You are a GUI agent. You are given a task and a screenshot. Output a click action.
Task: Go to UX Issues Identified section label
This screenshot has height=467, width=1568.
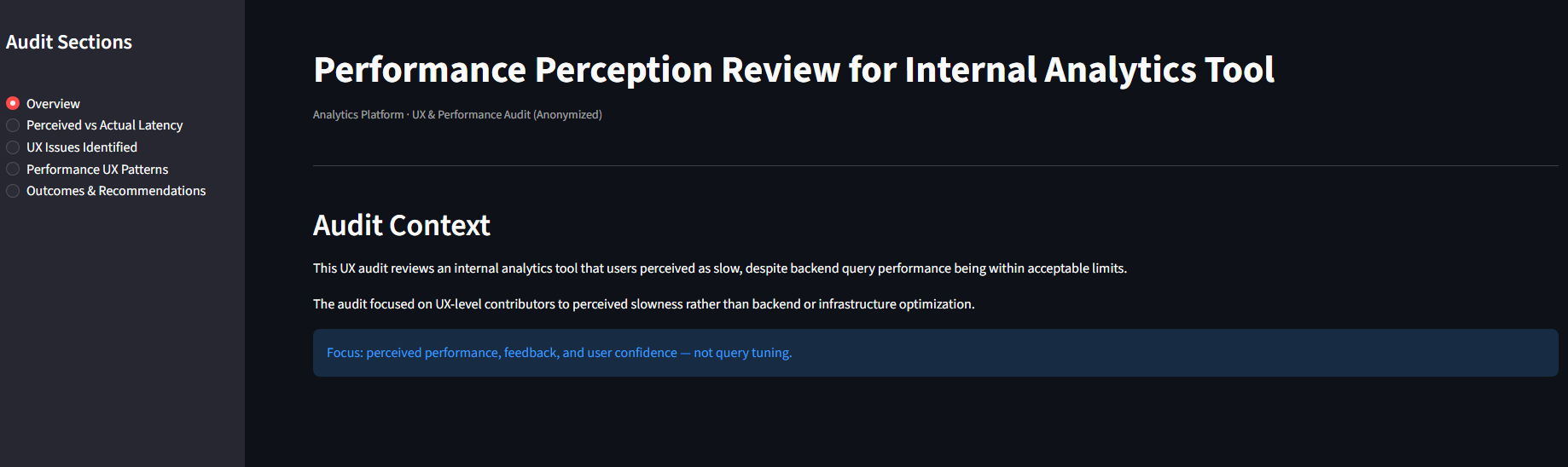81,147
